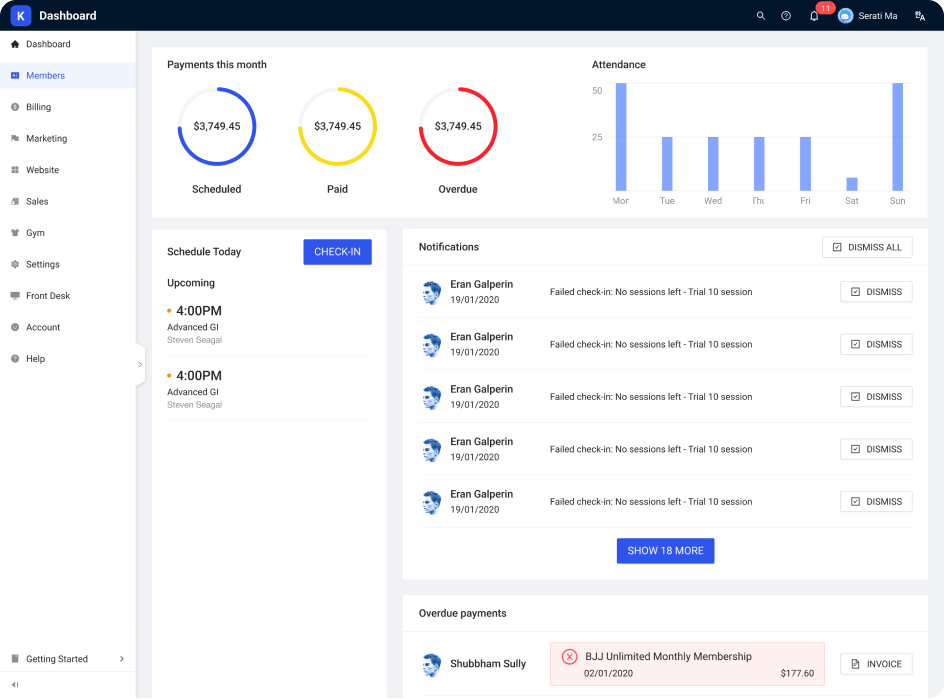Click Serati Ma user avatar

pos(846,16)
